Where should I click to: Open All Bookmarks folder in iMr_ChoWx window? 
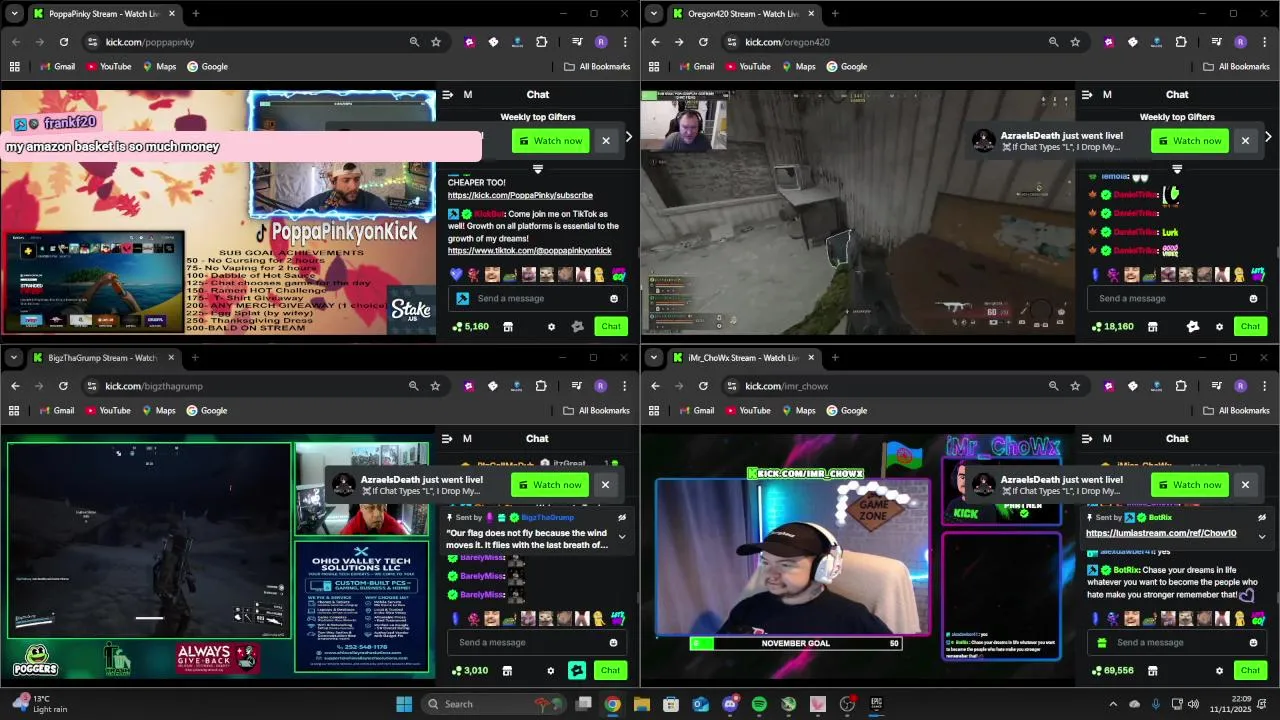[x=1236, y=411]
